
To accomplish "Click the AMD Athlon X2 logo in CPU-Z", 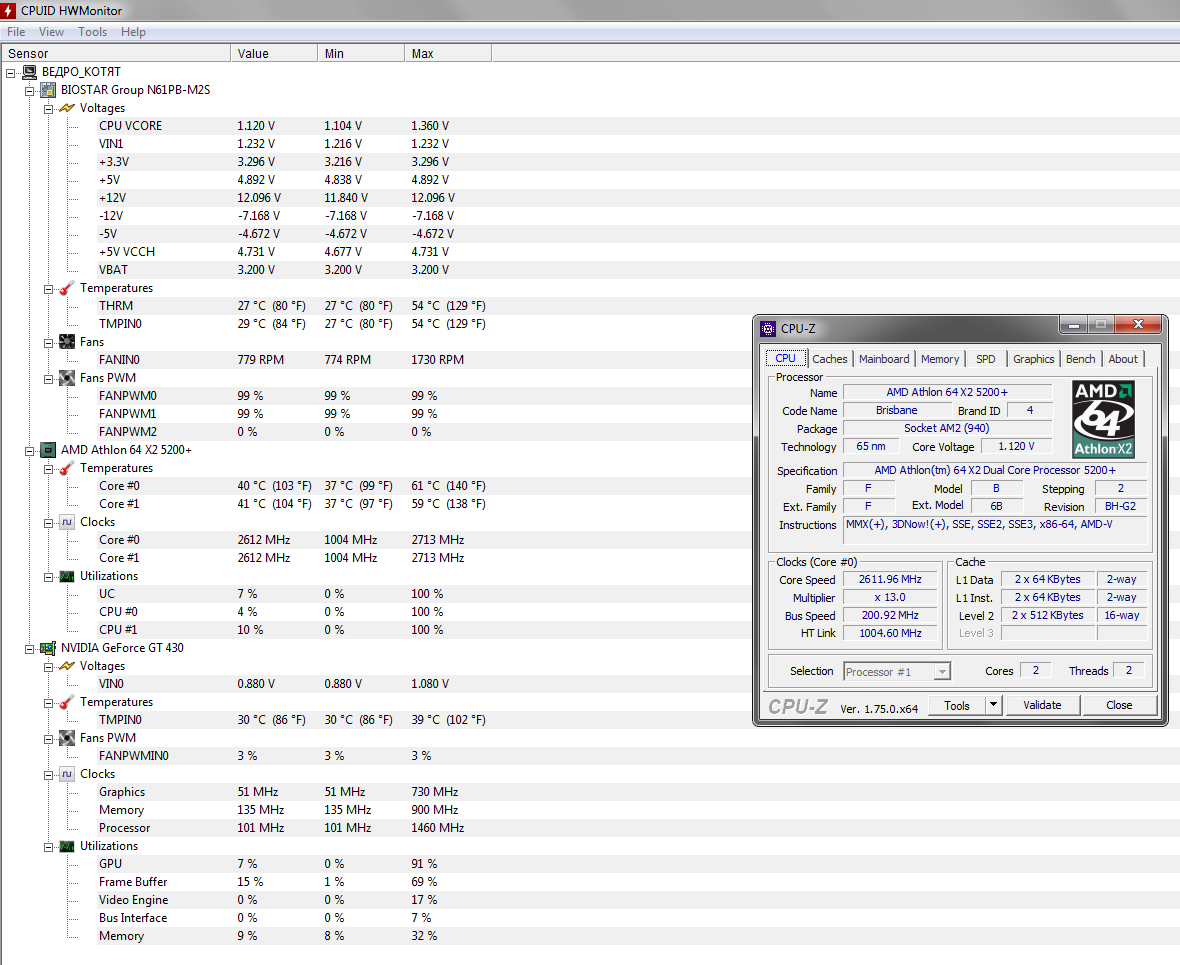I will [1103, 419].
